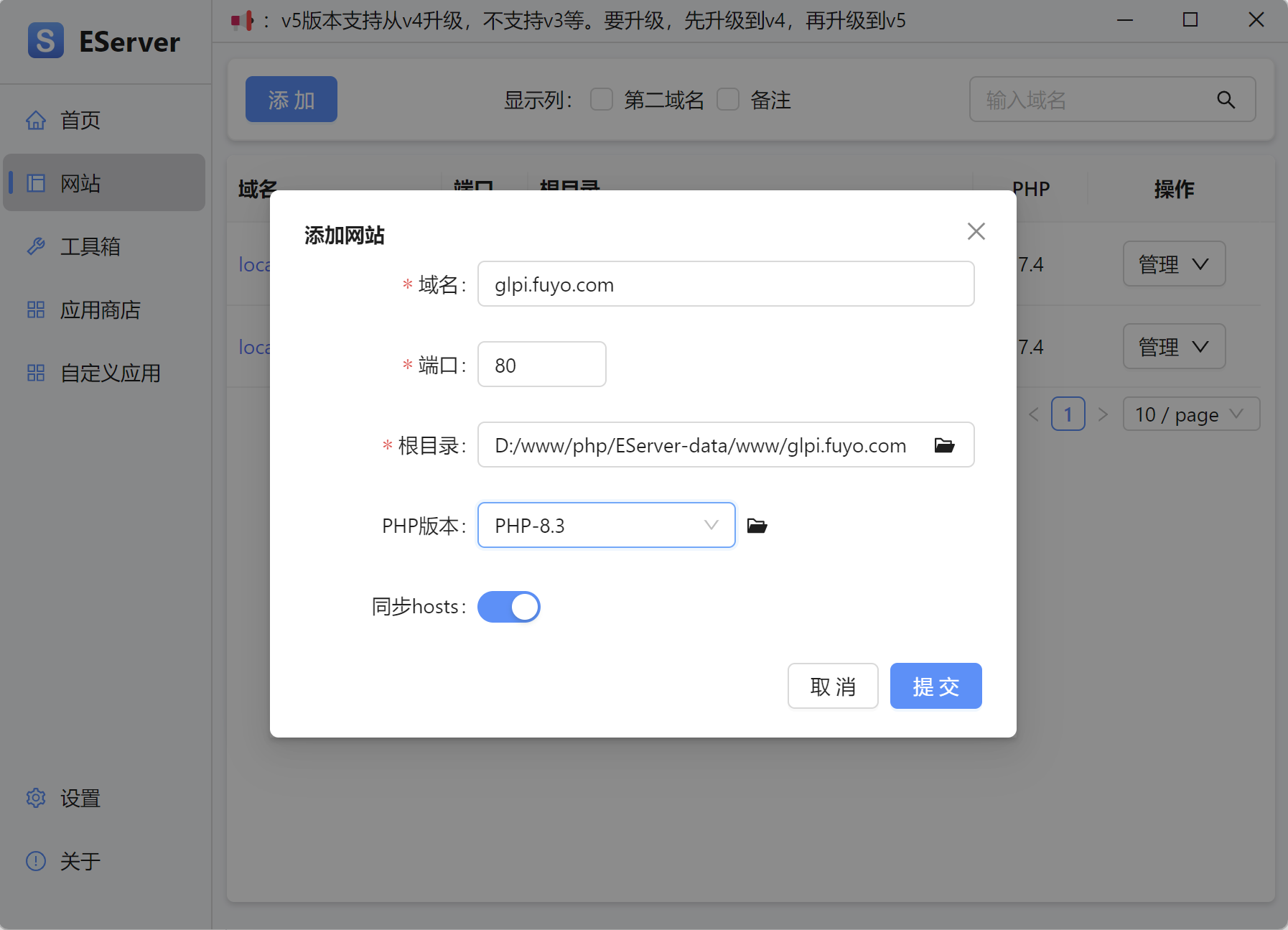Expand the first row 管理 dropdown
The width and height of the screenshot is (1288, 930).
click(x=1173, y=264)
